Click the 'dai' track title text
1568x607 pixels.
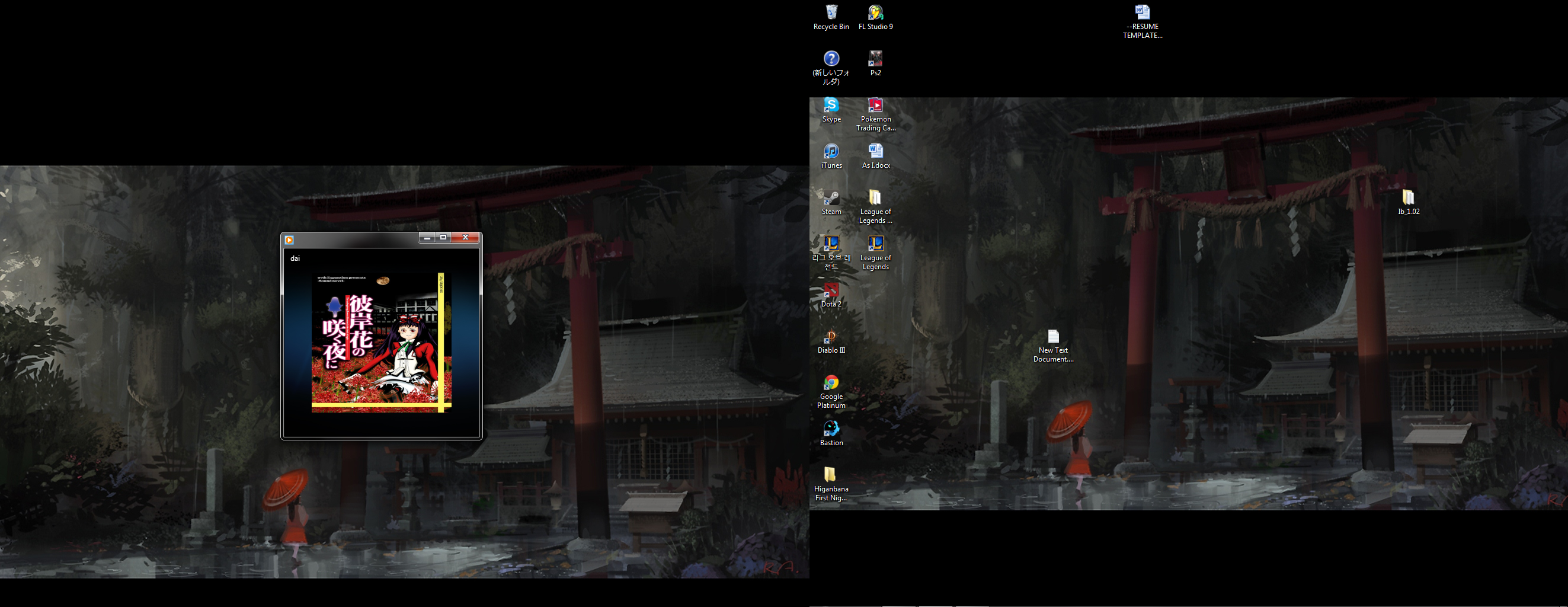[x=295, y=258]
